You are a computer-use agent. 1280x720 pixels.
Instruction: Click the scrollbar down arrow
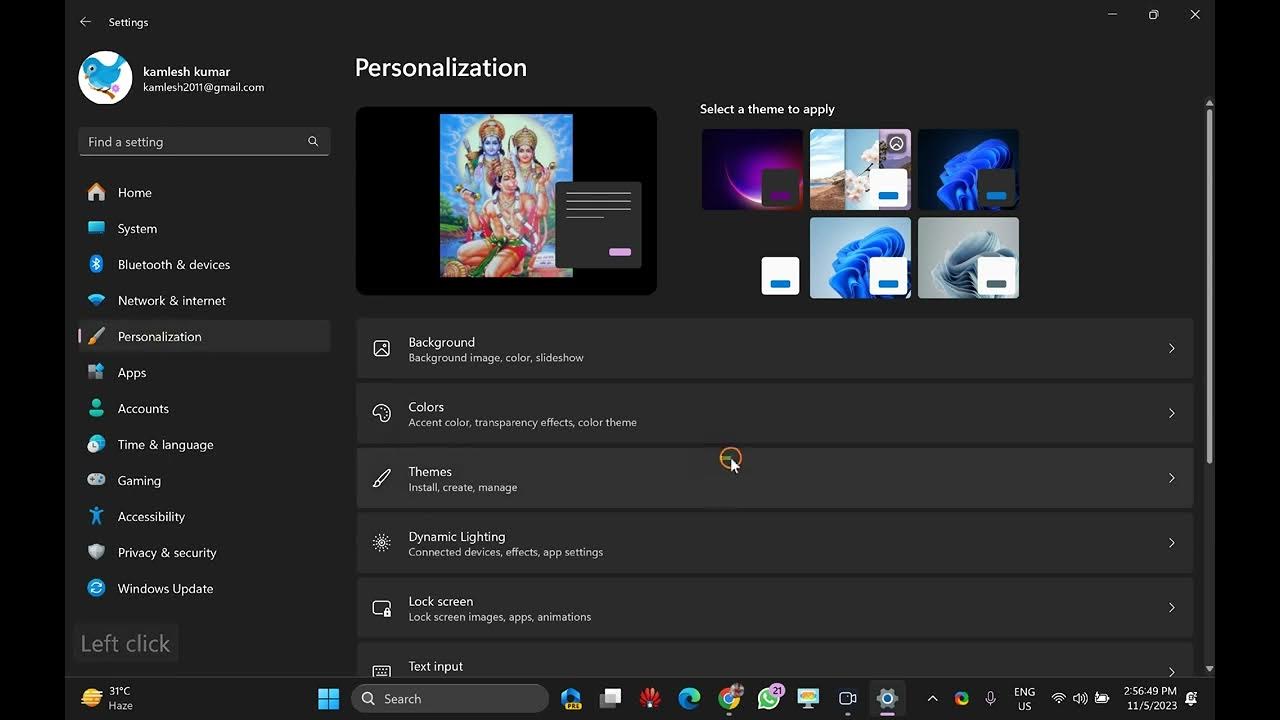point(1209,668)
